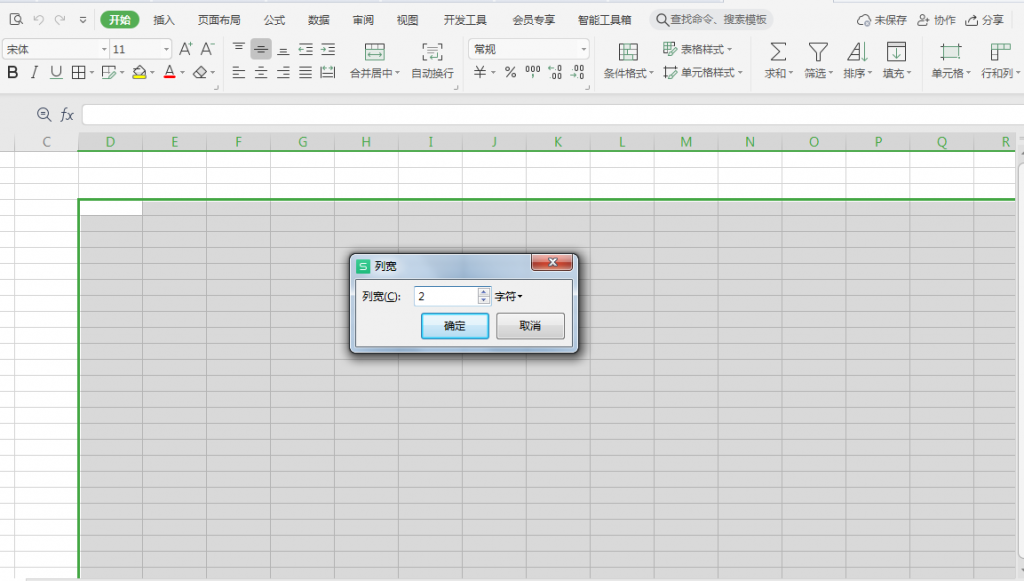Click the command search box

[x=711, y=20]
